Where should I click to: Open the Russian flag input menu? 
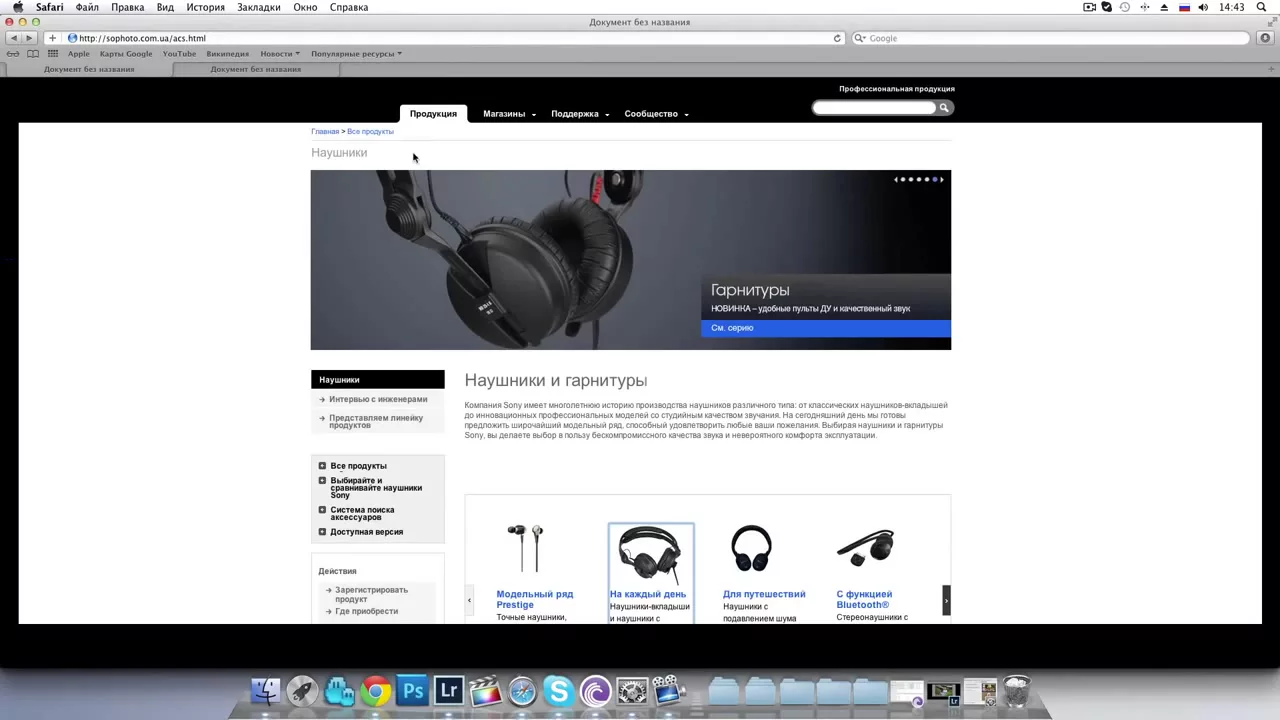(1184, 7)
